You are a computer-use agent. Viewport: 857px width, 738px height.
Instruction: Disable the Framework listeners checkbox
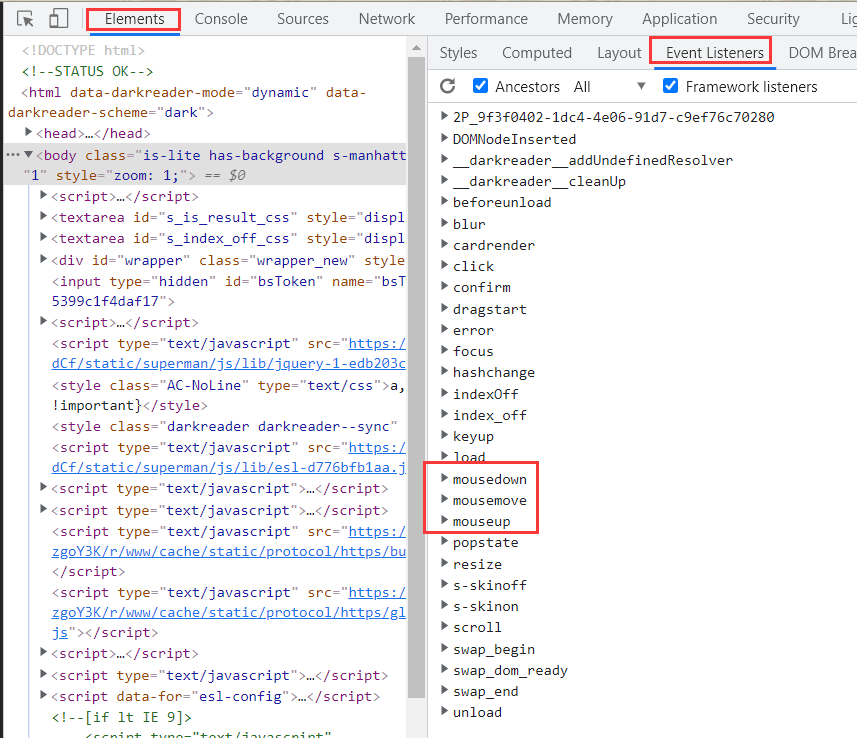670,87
